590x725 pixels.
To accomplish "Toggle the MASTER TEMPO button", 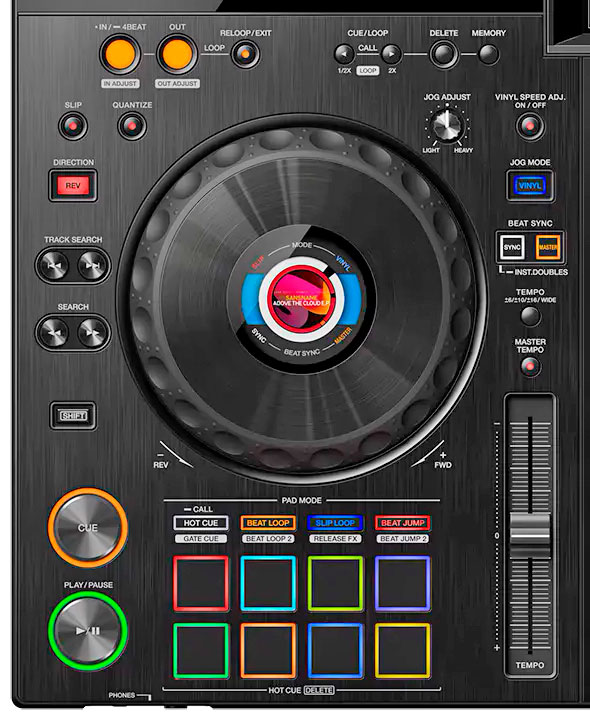I will pyautogui.click(x=530, y=367).
